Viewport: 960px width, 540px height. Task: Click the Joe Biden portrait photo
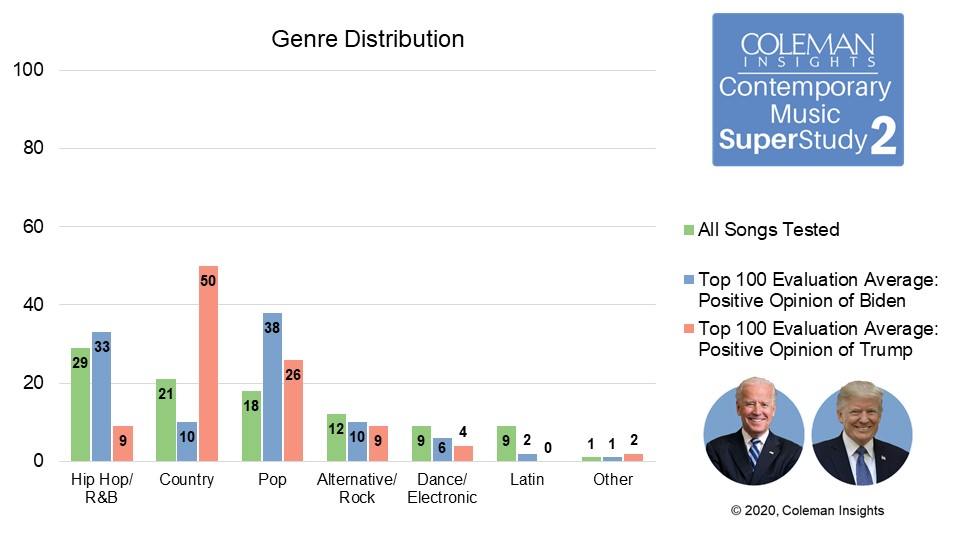[753, 433]
